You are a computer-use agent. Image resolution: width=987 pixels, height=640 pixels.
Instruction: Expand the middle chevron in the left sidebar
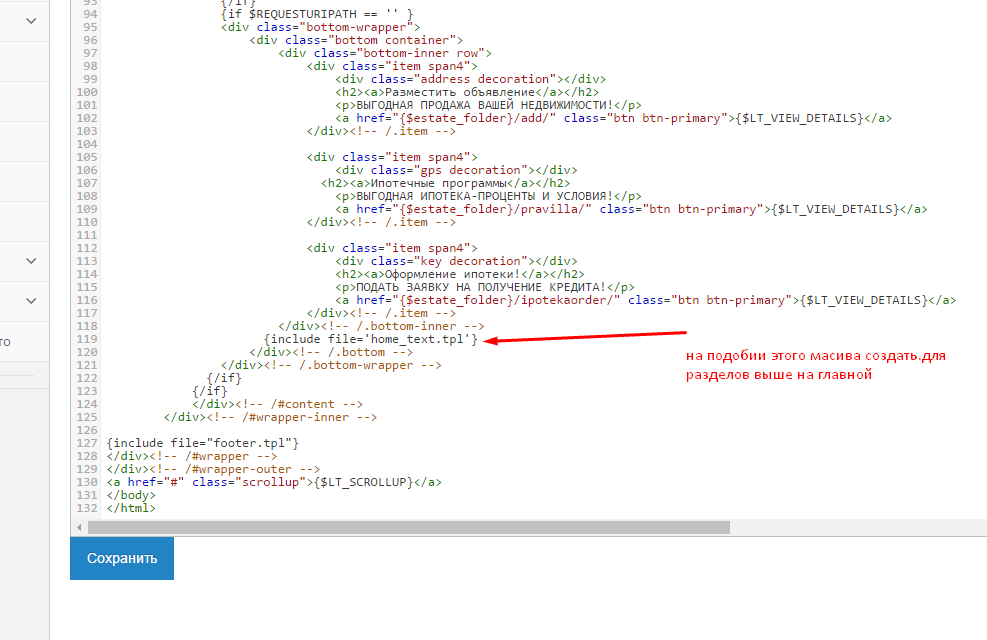(31, 261)
